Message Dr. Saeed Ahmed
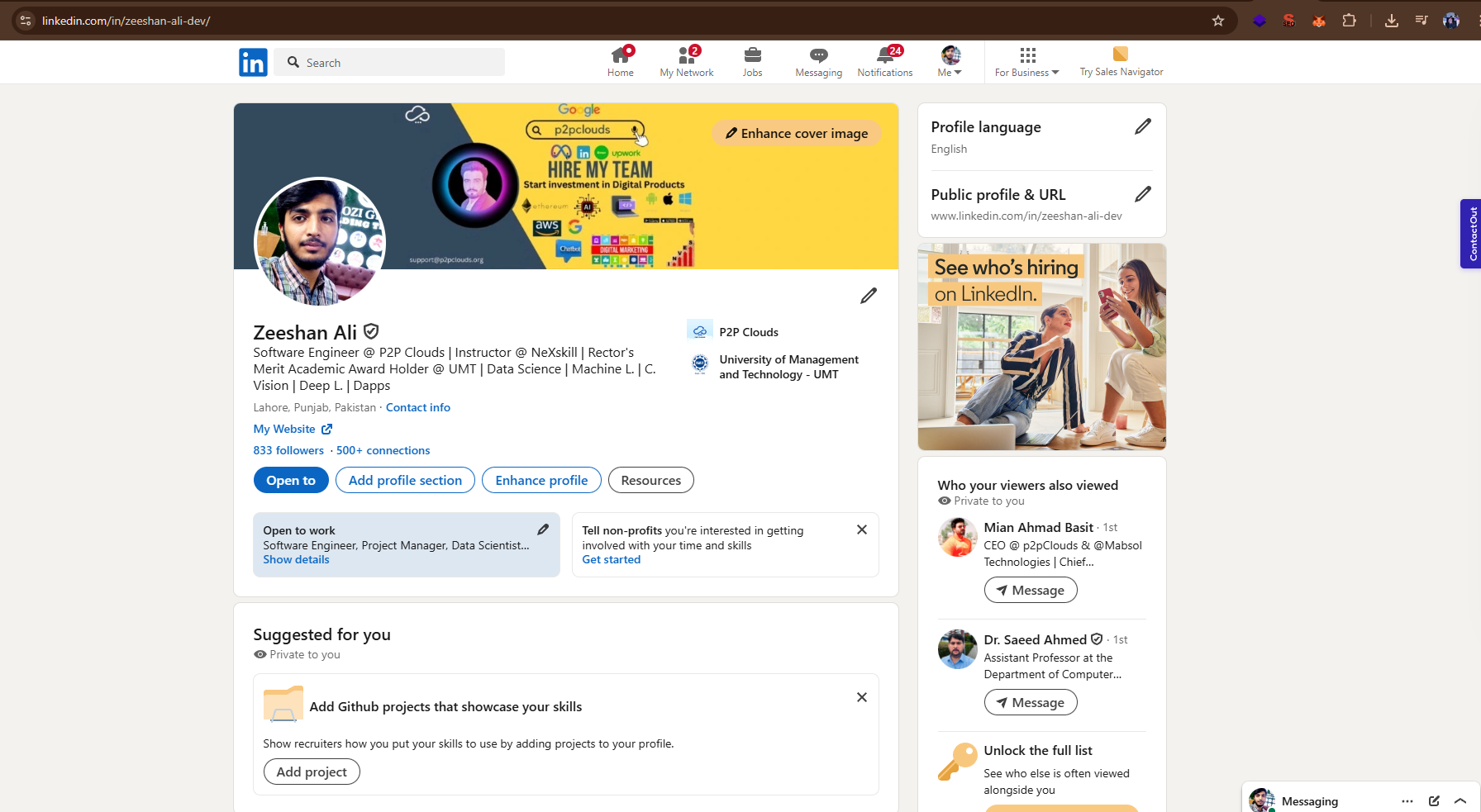The image size is (1481, 812). click(x=1031, y=702)
